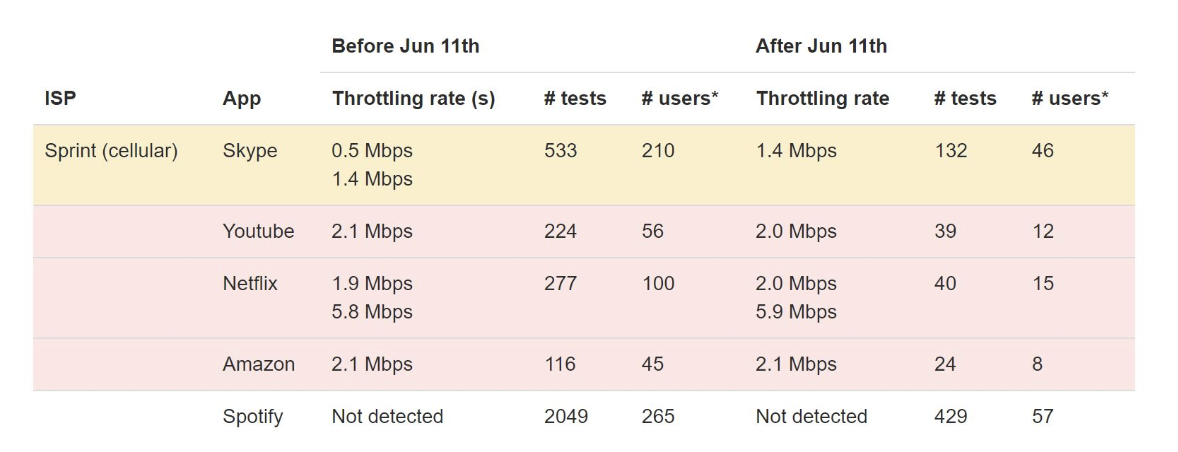Select the 277 tests value for Netflix
Image resolution: width=1178 pixels, height=452 pixels.
point(561,283)
